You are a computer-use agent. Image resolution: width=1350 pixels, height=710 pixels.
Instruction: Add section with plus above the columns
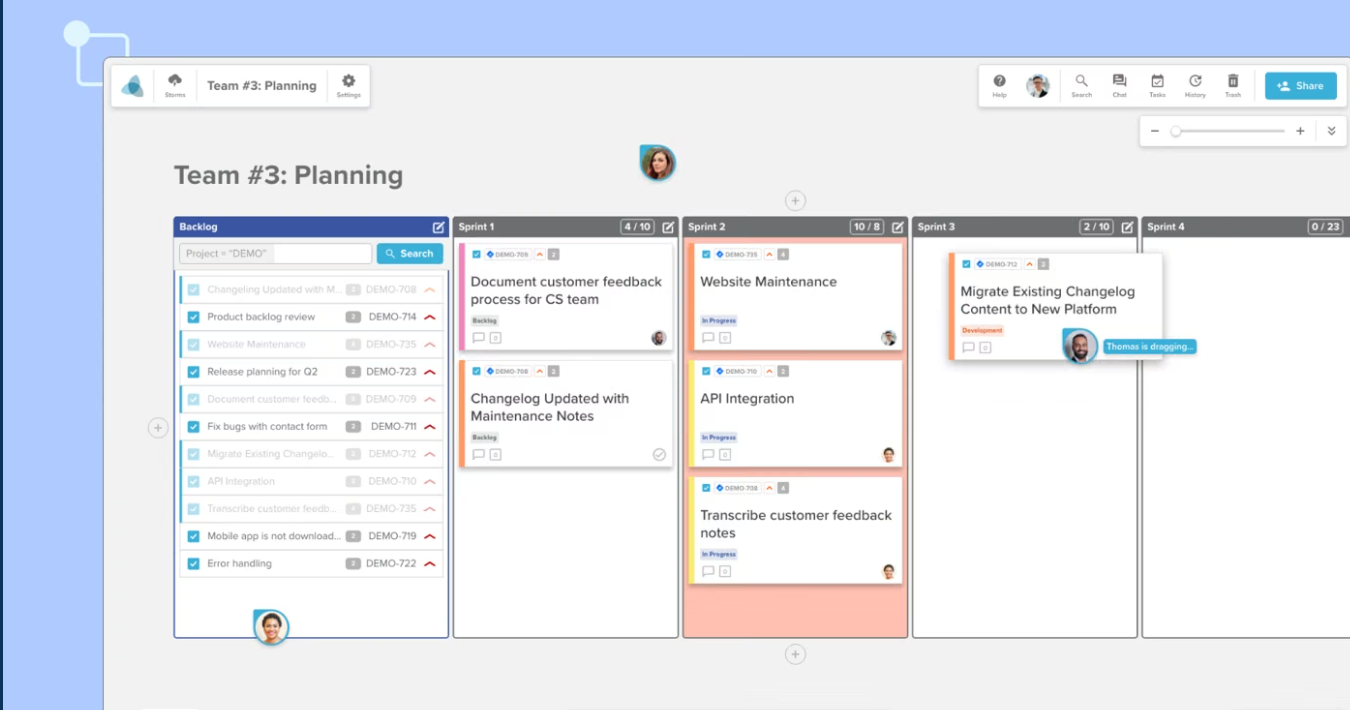point(795,201)
